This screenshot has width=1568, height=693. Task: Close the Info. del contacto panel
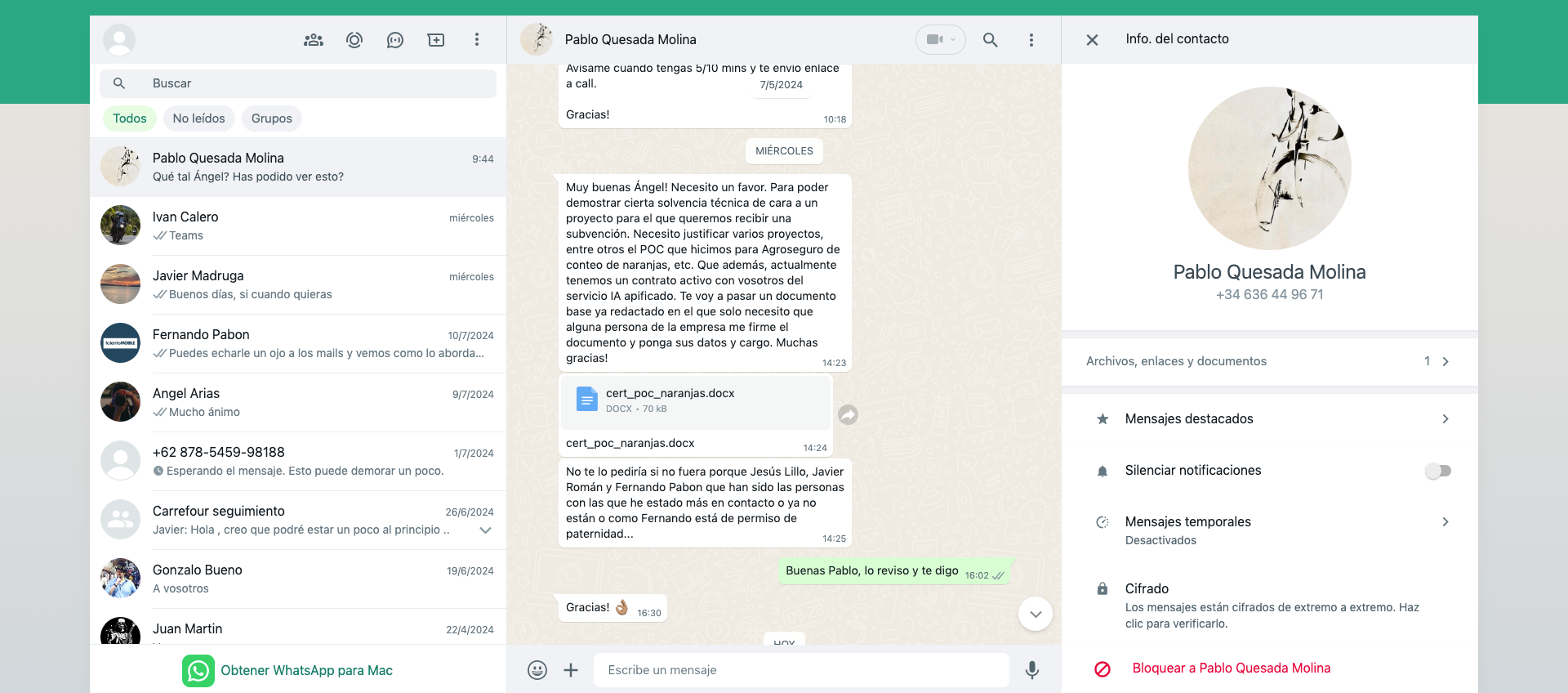click(1092, 40)
